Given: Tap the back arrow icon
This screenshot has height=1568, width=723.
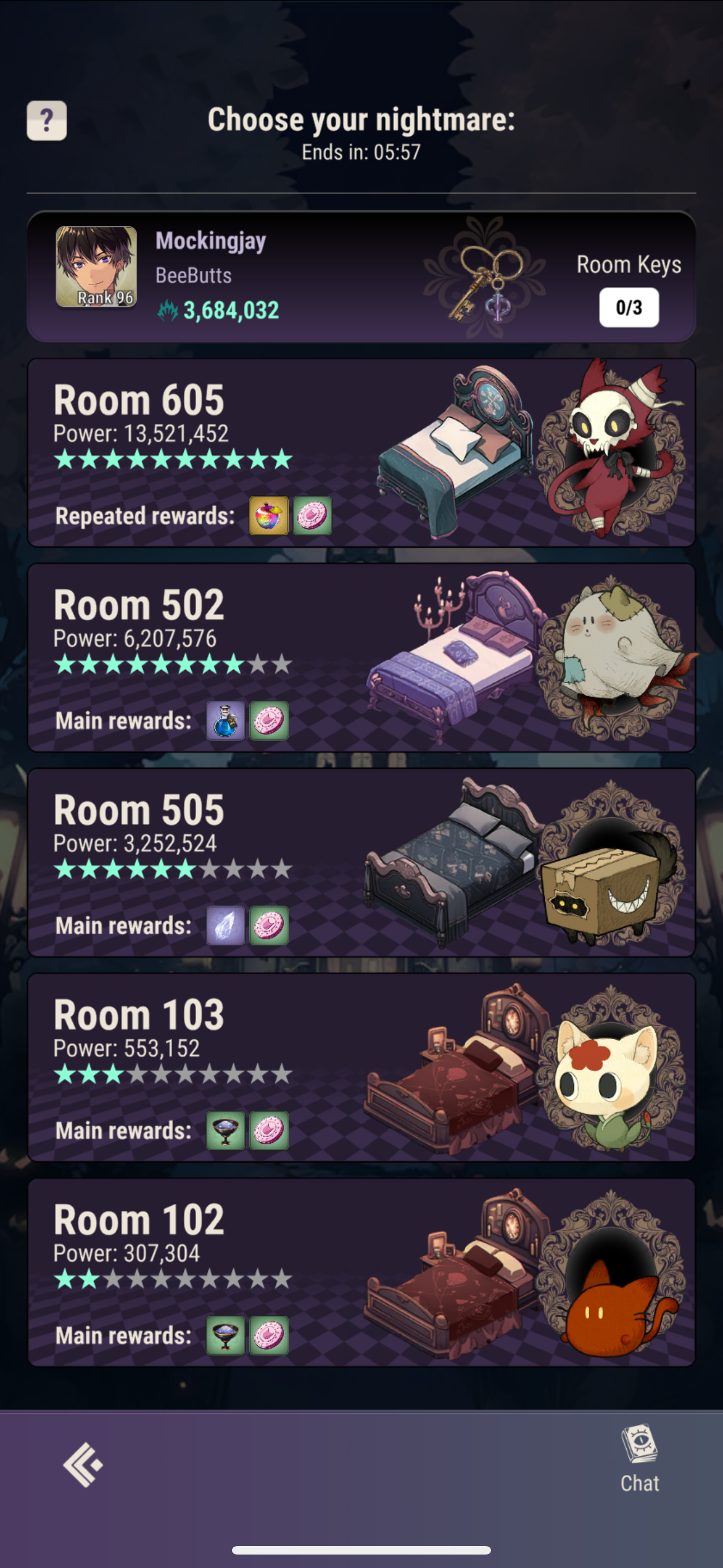Looking at the screenshot, I should [83, 1464].
